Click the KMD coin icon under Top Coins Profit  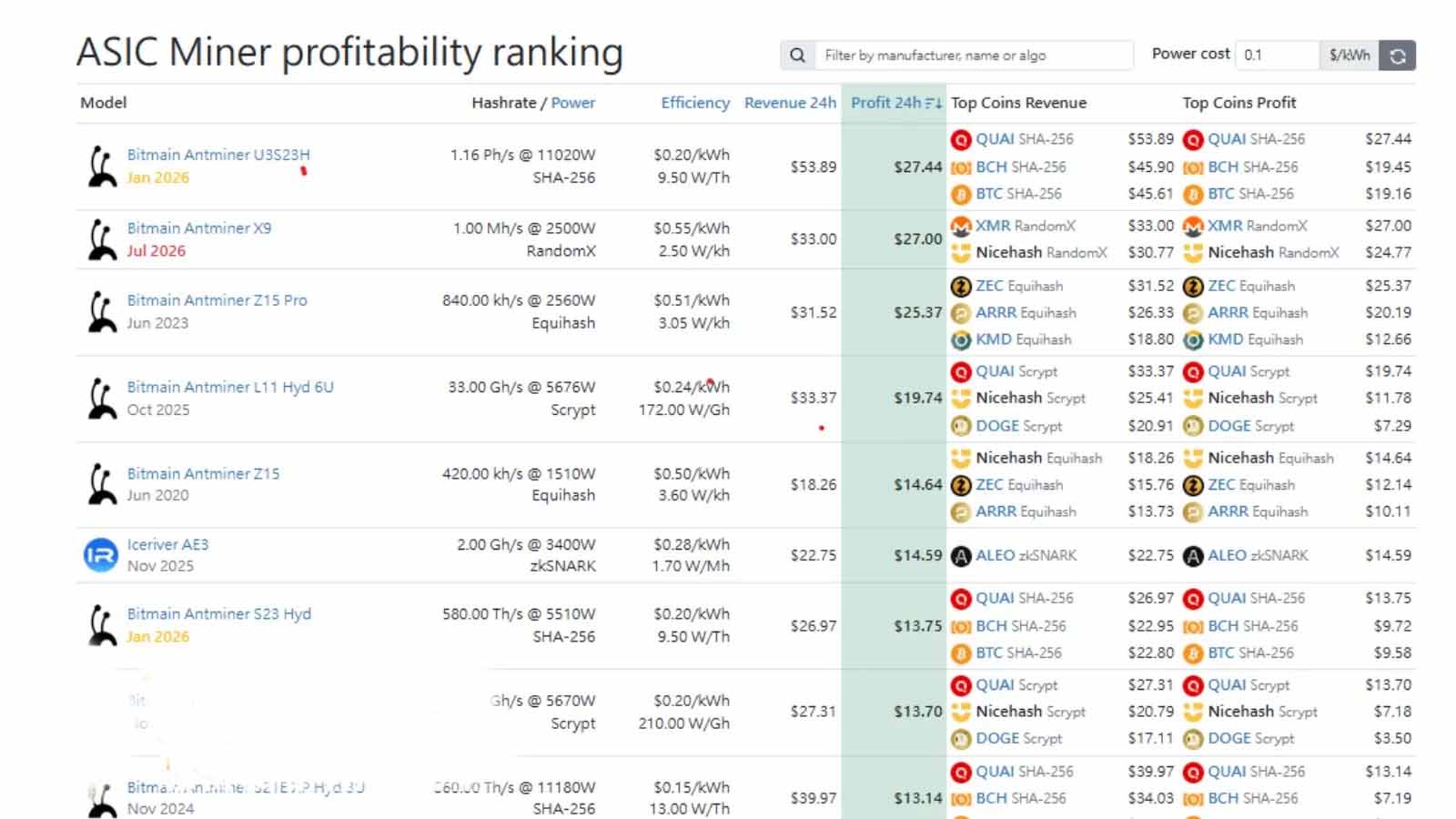tap(1193, 340)
